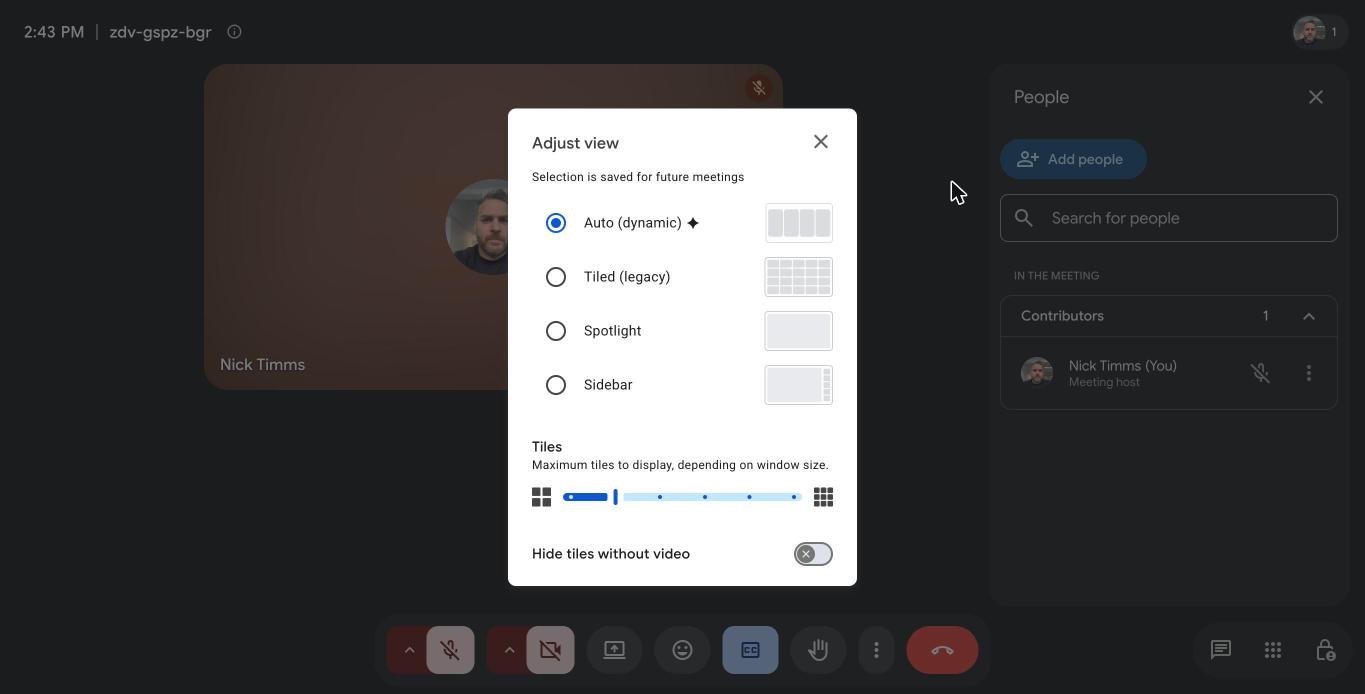Click the Sidebar layout preview thumbnail
The image size is (1365, 694).
(799, 385)
